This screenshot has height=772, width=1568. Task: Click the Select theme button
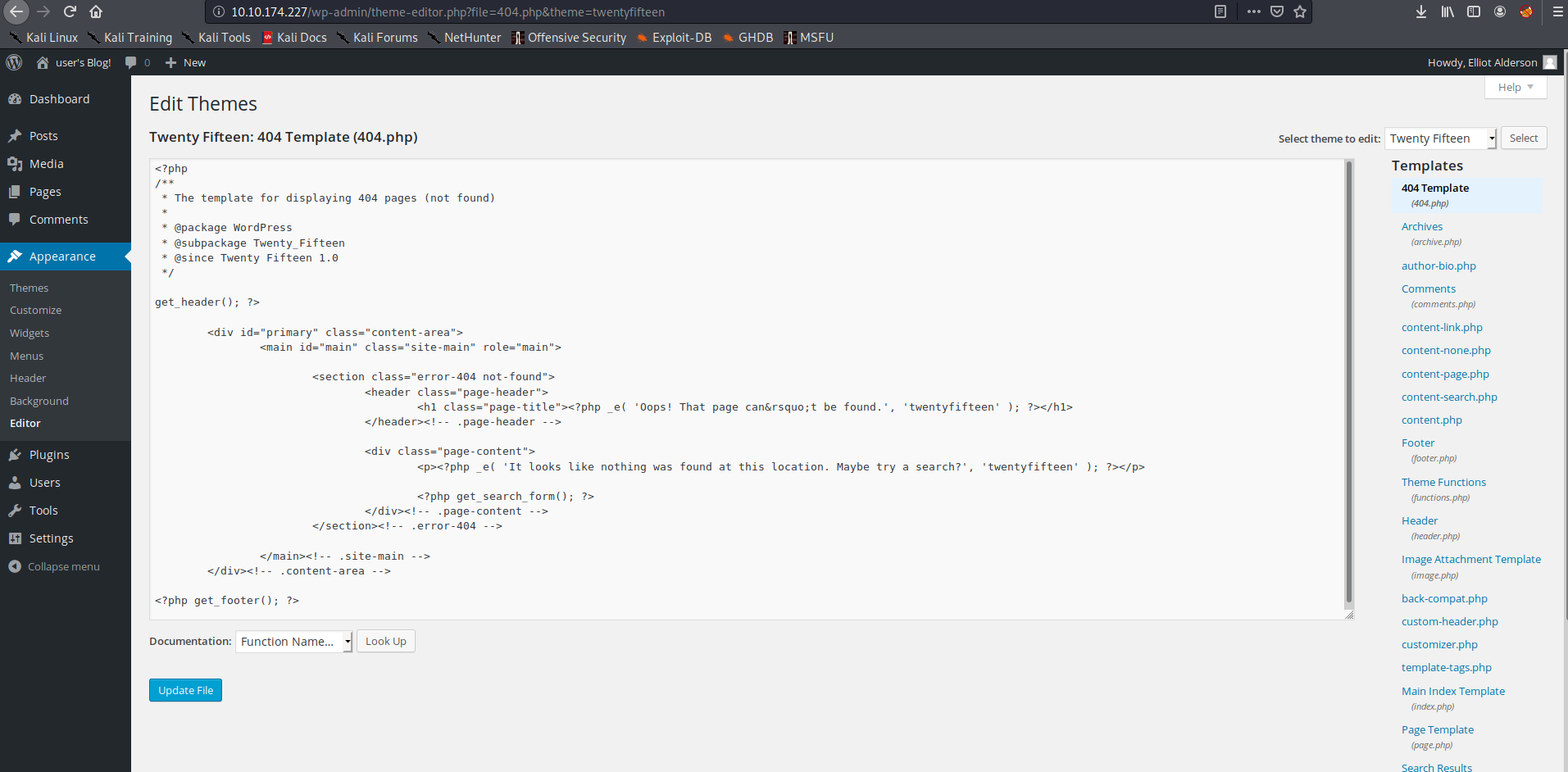[x=1524, y=138]
